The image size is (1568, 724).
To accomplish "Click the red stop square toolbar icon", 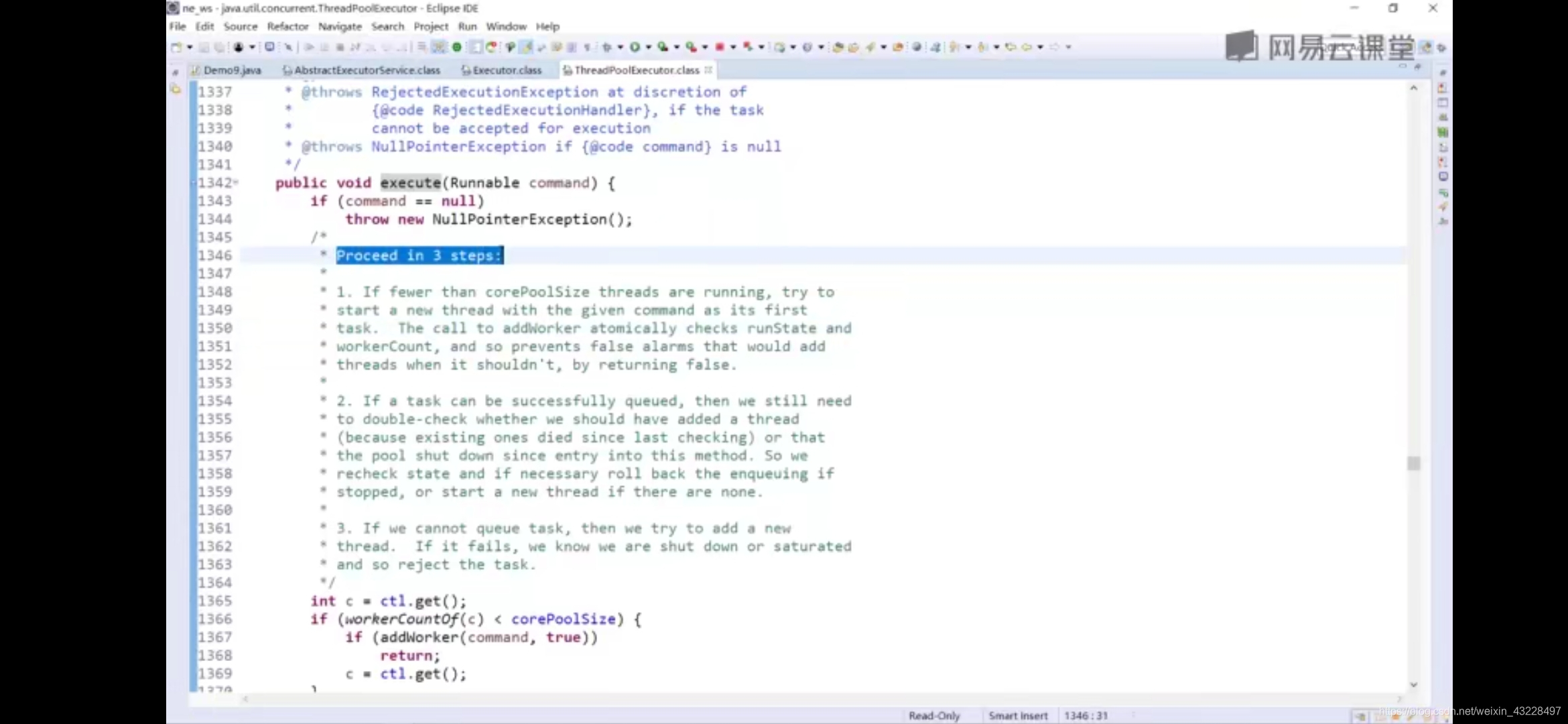I will 720,47.
